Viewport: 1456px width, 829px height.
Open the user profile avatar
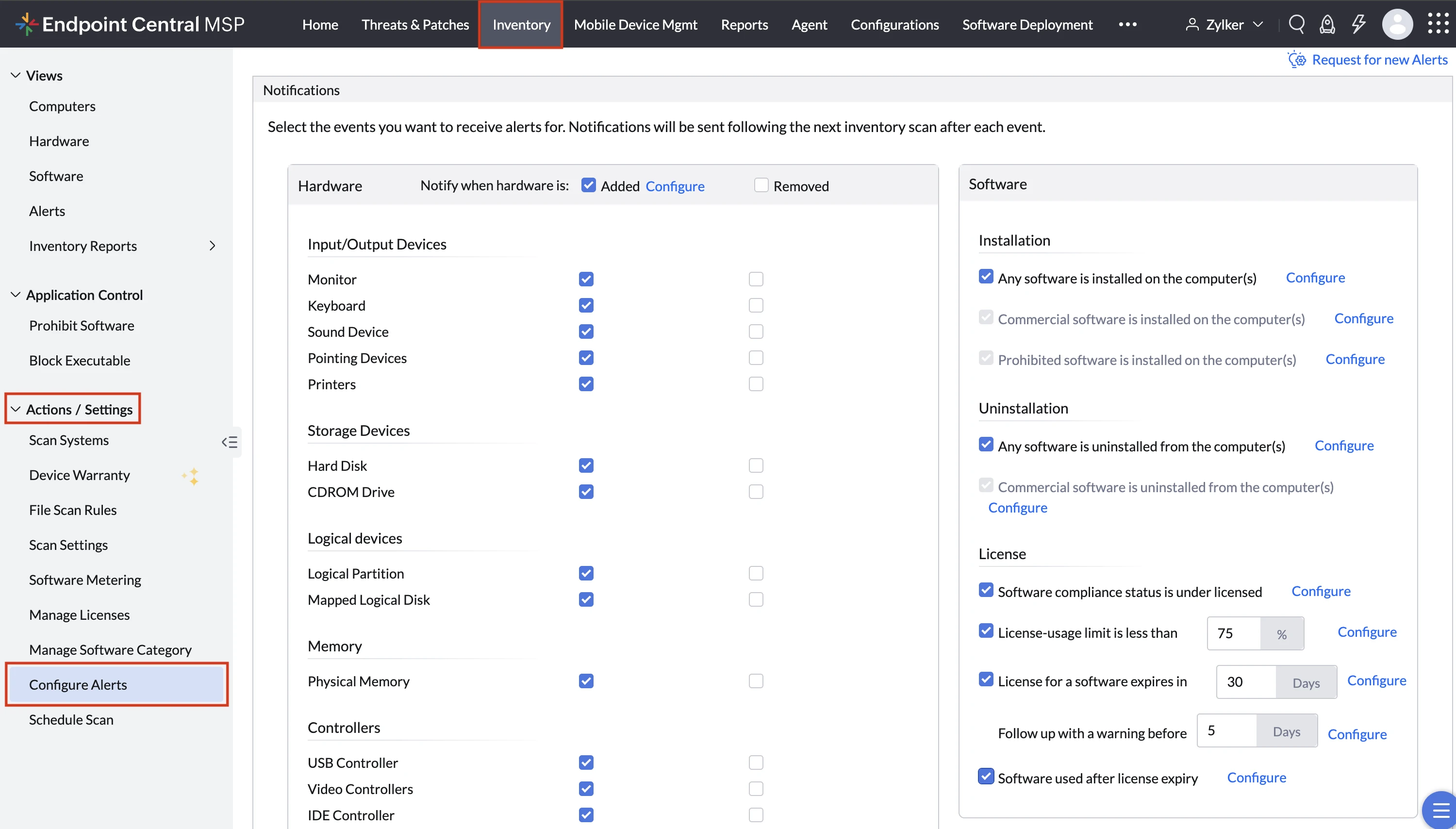pos(1397,24)
